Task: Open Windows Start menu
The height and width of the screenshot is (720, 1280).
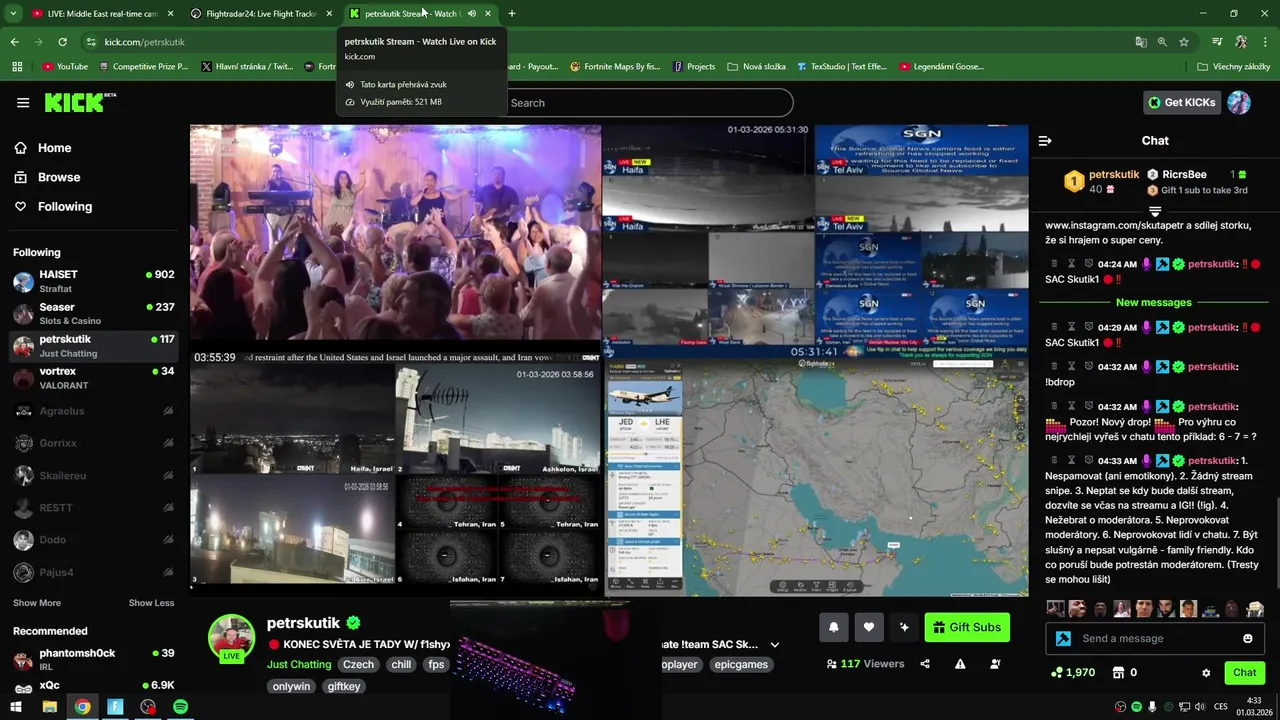Action: [x=16, y=707]
